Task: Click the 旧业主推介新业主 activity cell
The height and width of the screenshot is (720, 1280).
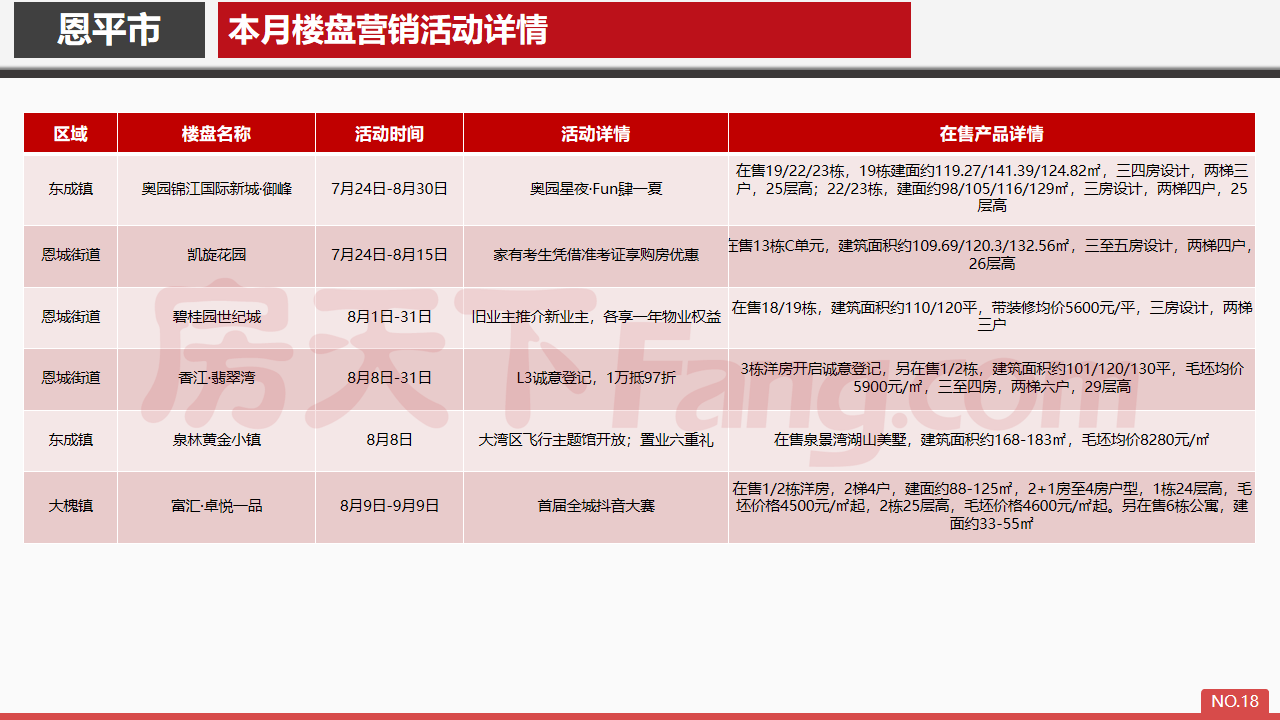Action: coord(596,317)
